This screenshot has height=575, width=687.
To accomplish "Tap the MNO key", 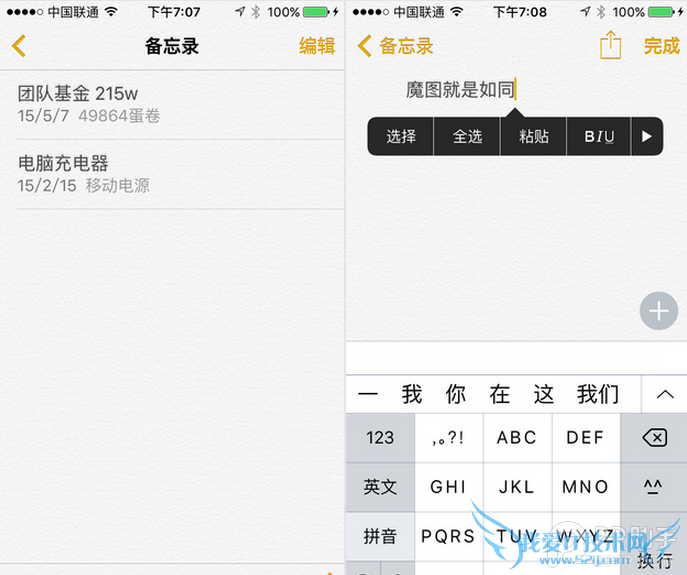I will click(x=586, y=487).
